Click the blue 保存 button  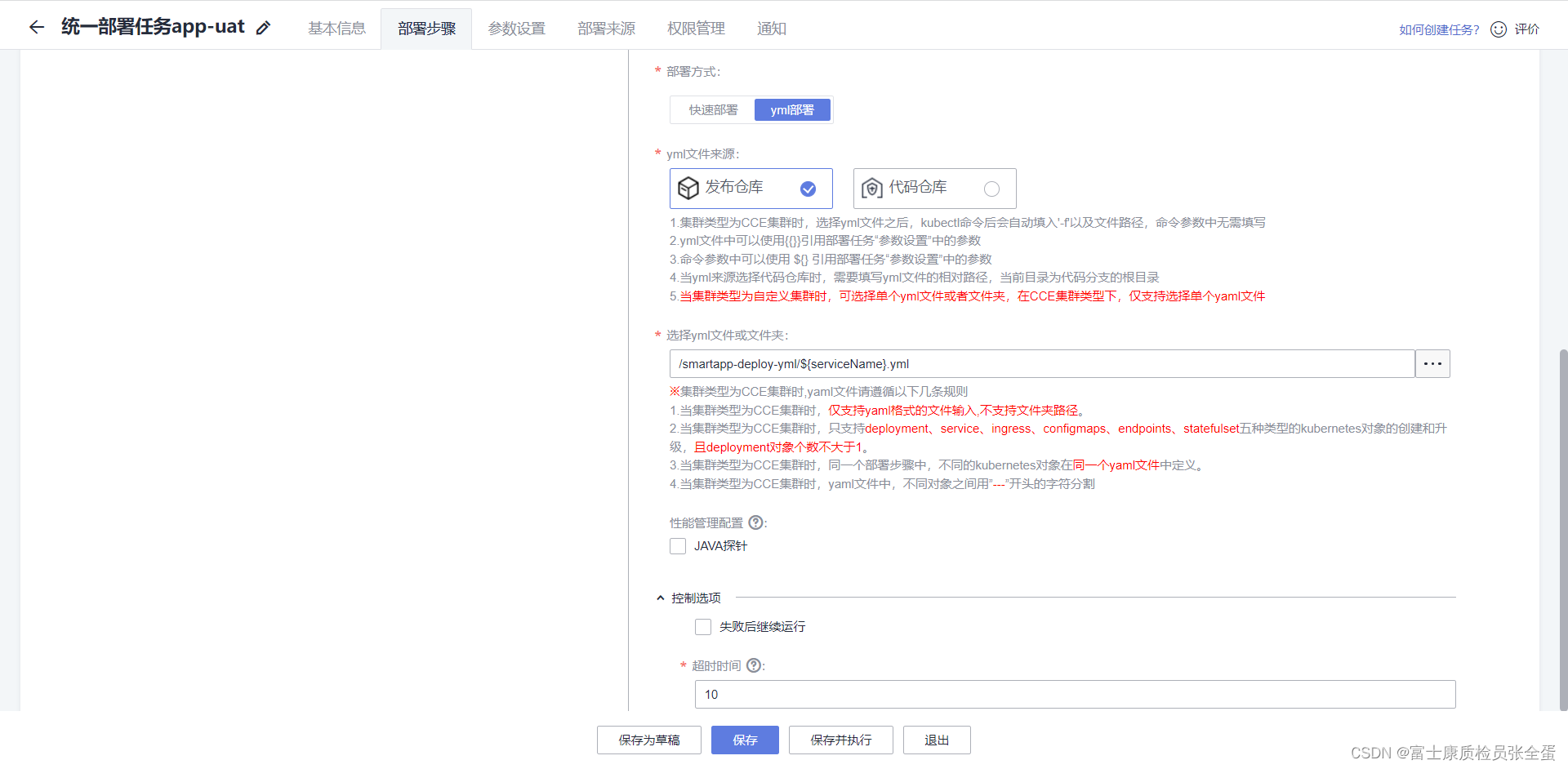[x=745, y=740]
